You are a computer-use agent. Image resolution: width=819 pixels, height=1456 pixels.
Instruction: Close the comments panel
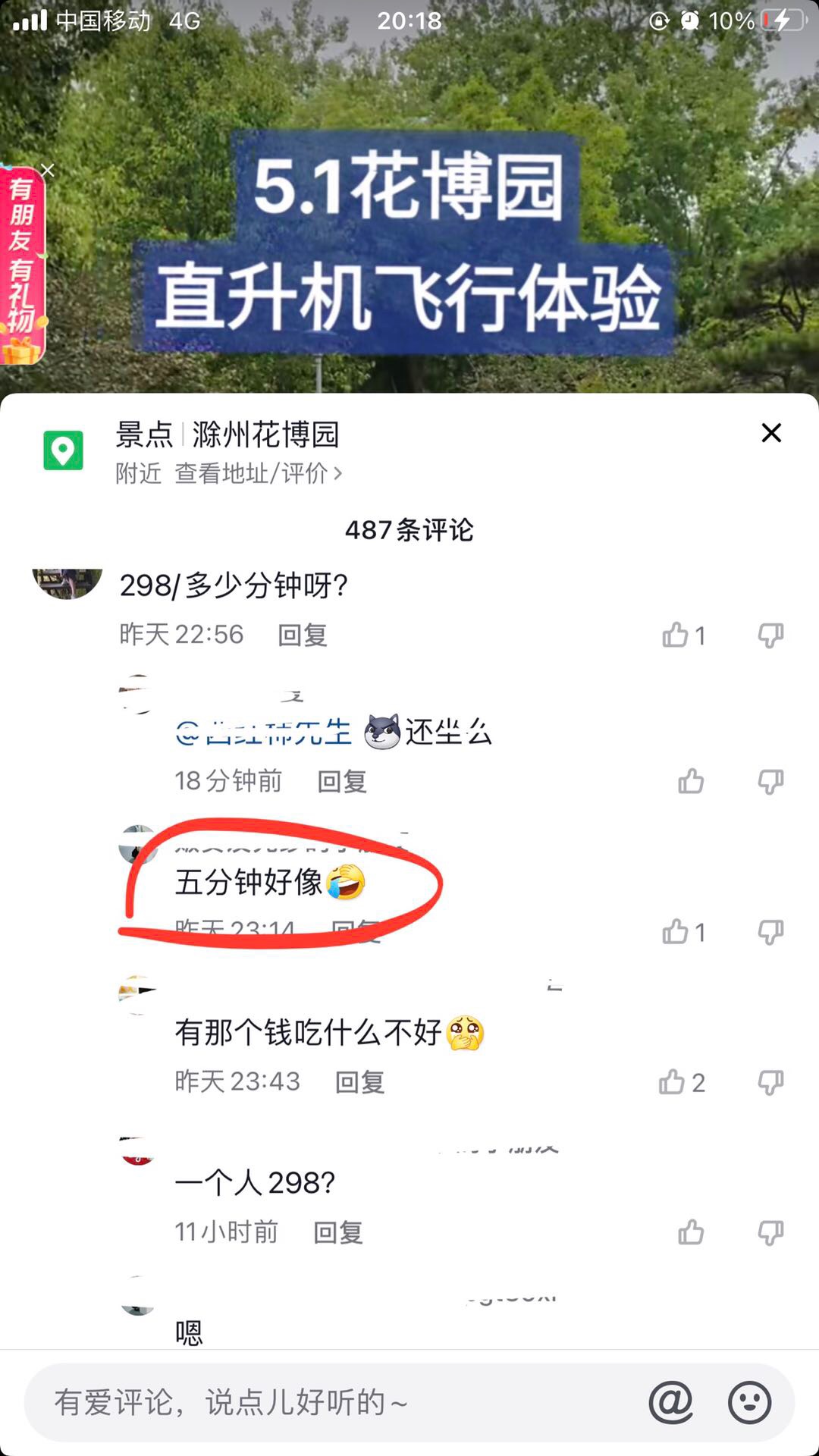tap(771, 433)
